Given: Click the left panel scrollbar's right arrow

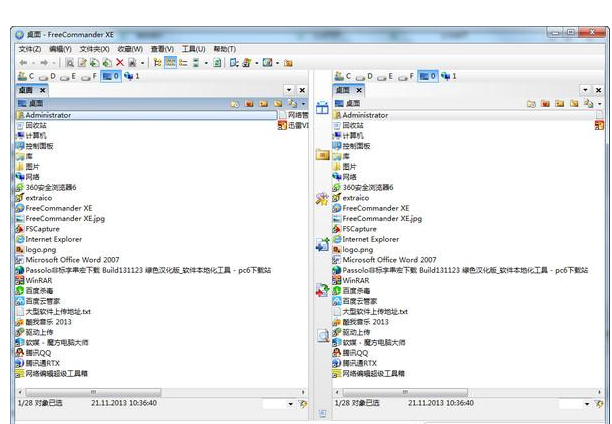Looking at the screenshot, I should click(303, 392).
